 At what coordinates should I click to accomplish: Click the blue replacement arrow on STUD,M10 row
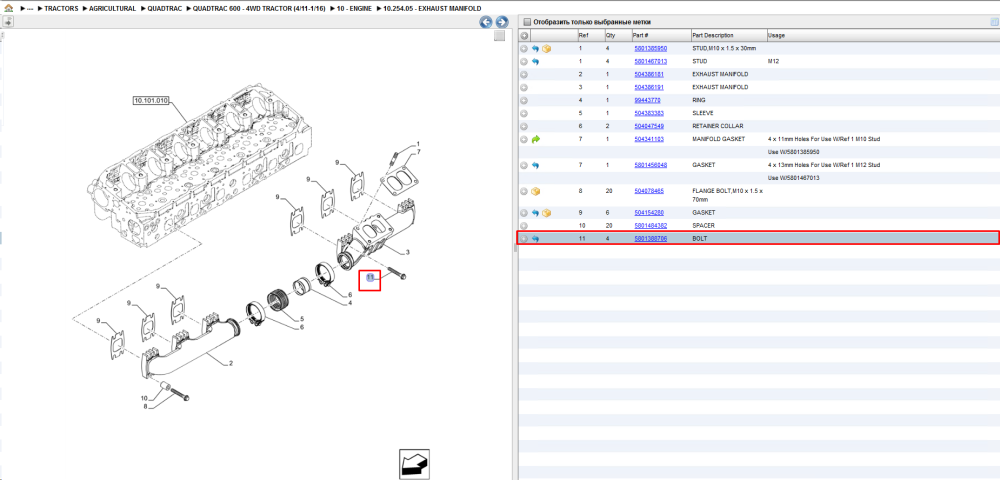click(x=535, y=48)
